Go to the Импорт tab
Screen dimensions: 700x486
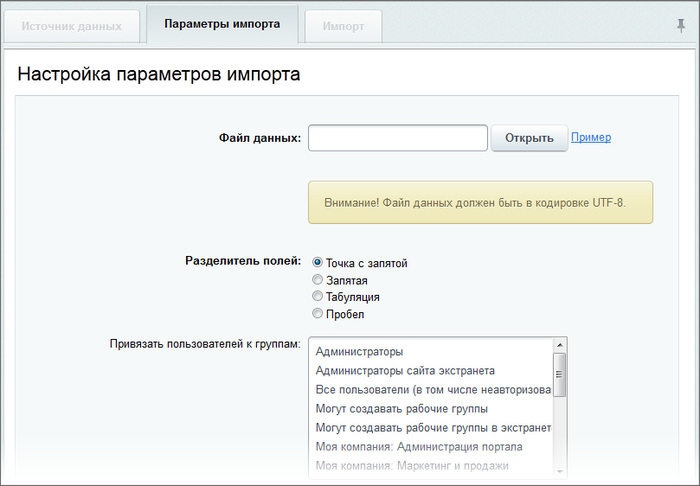tap(343, 26)
